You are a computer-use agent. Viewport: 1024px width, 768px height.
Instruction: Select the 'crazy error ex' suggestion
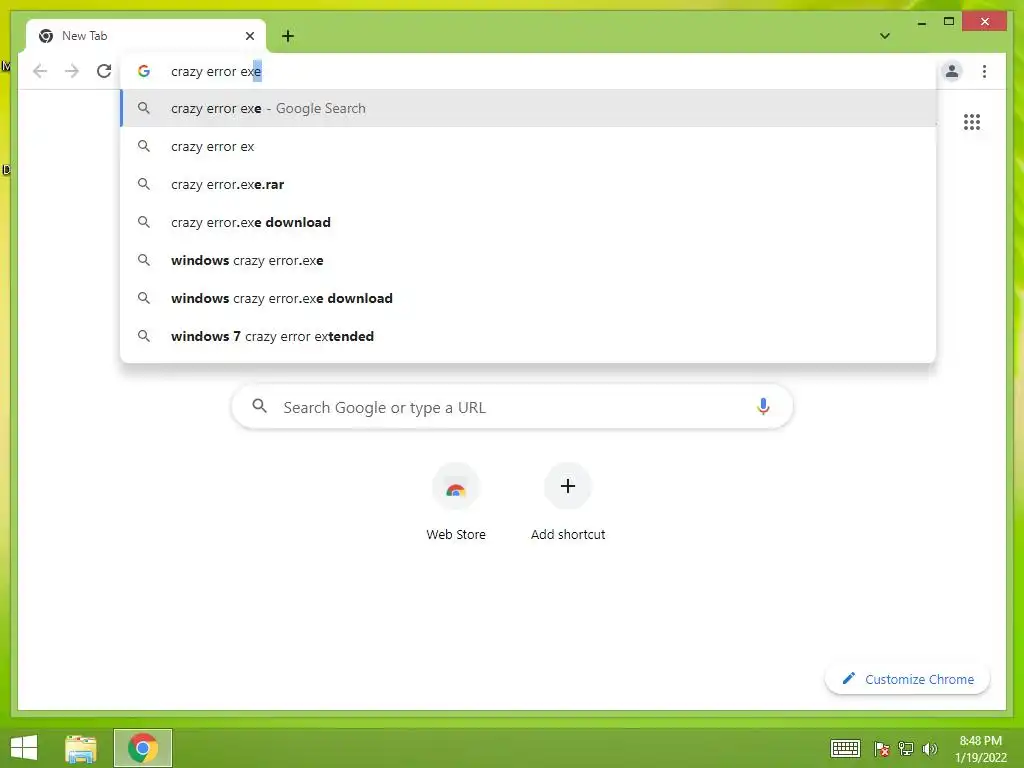click(x=528, y=146)
